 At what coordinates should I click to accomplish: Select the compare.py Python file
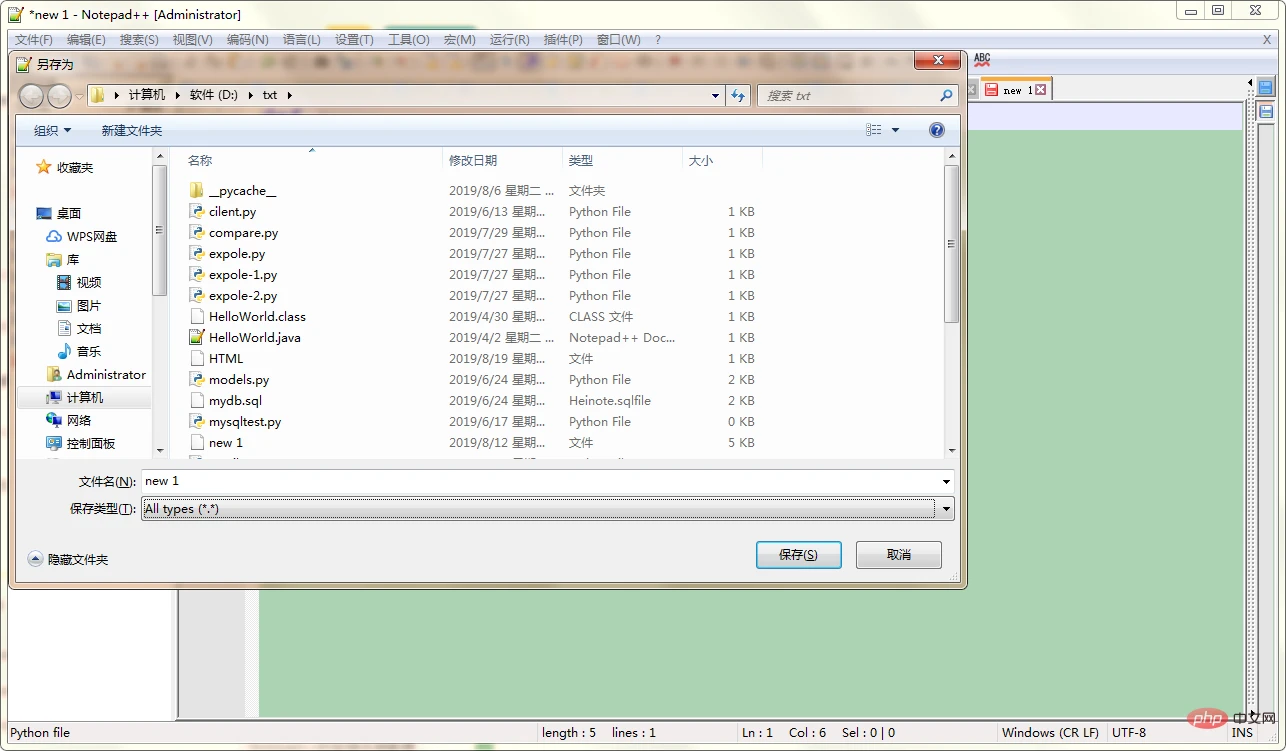243,233
